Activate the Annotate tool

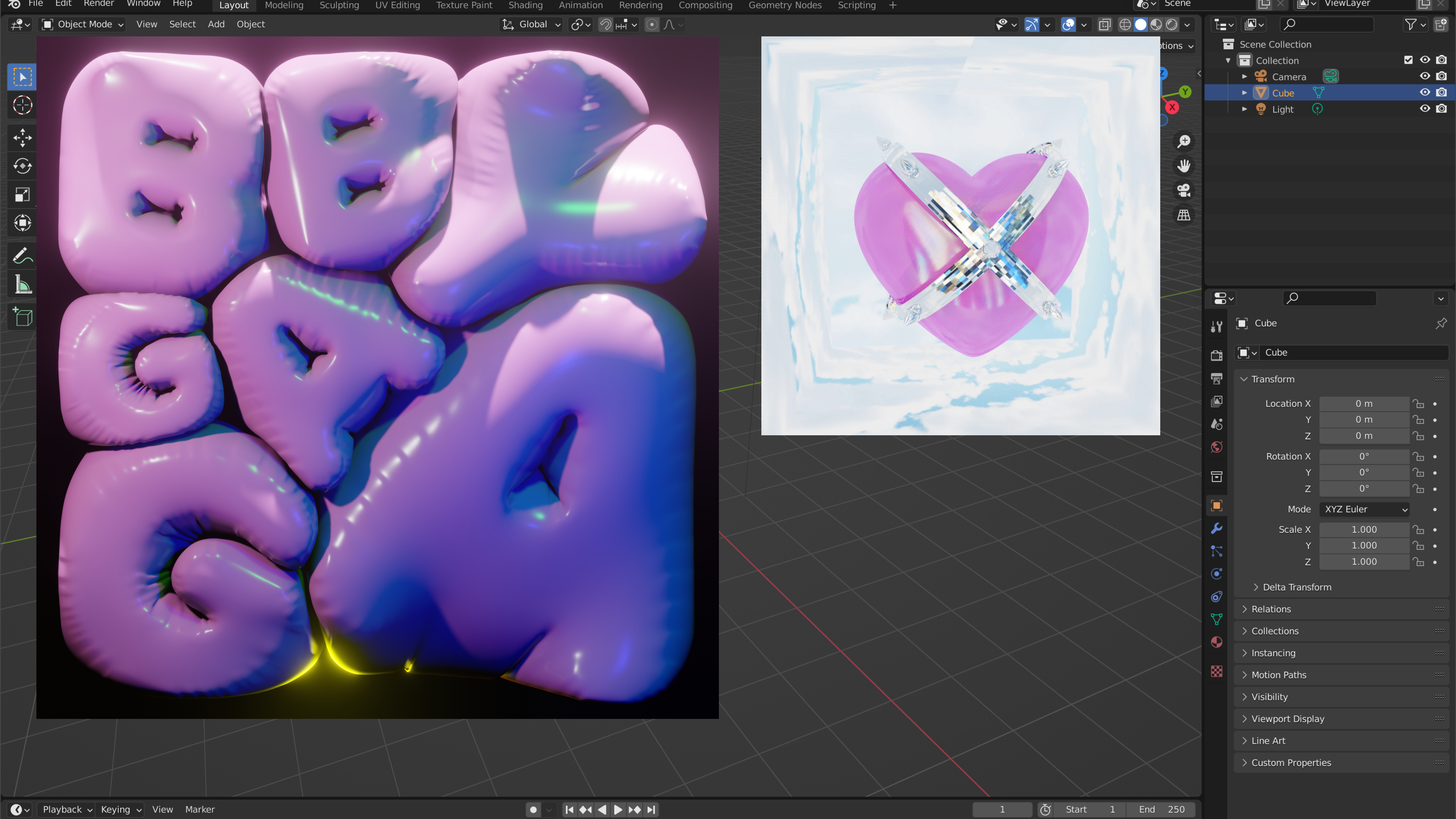(22, 256)
